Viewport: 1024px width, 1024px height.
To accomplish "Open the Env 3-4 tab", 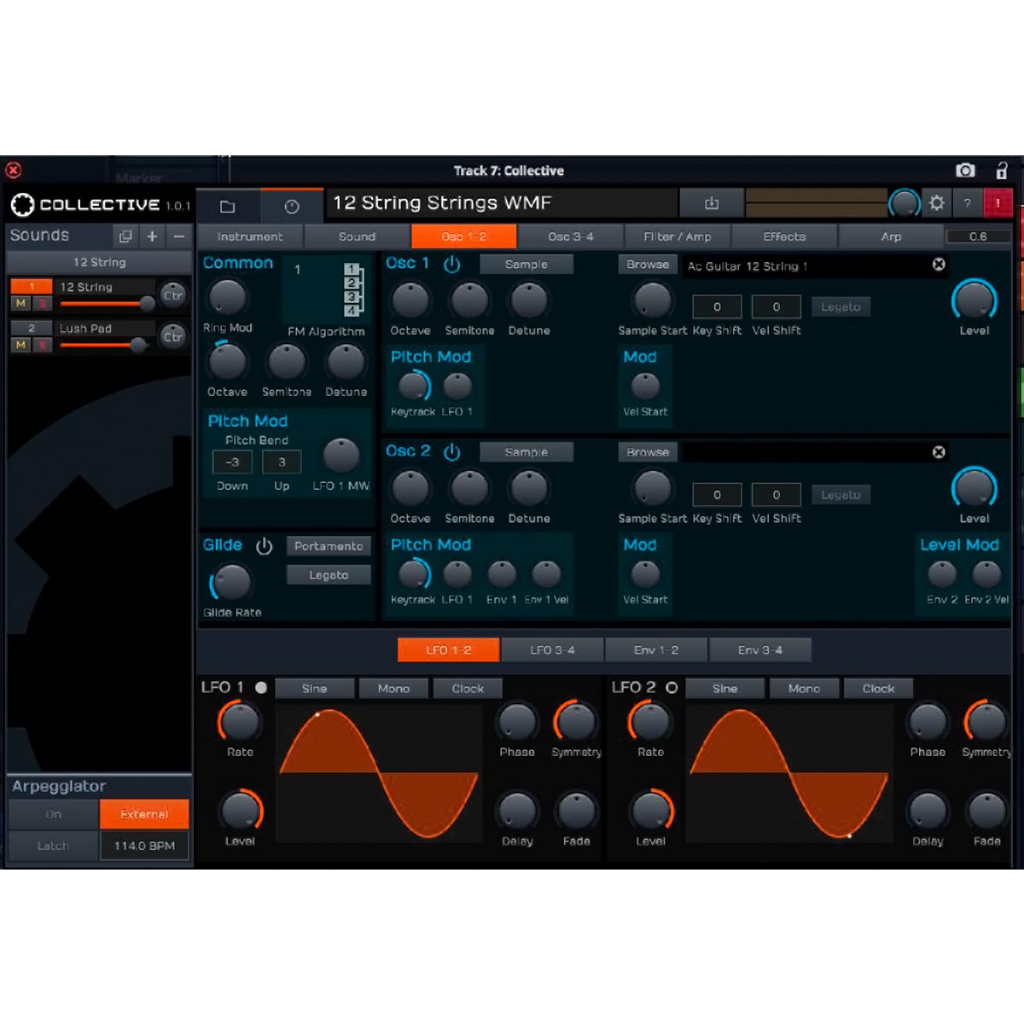I will [760, 650].
